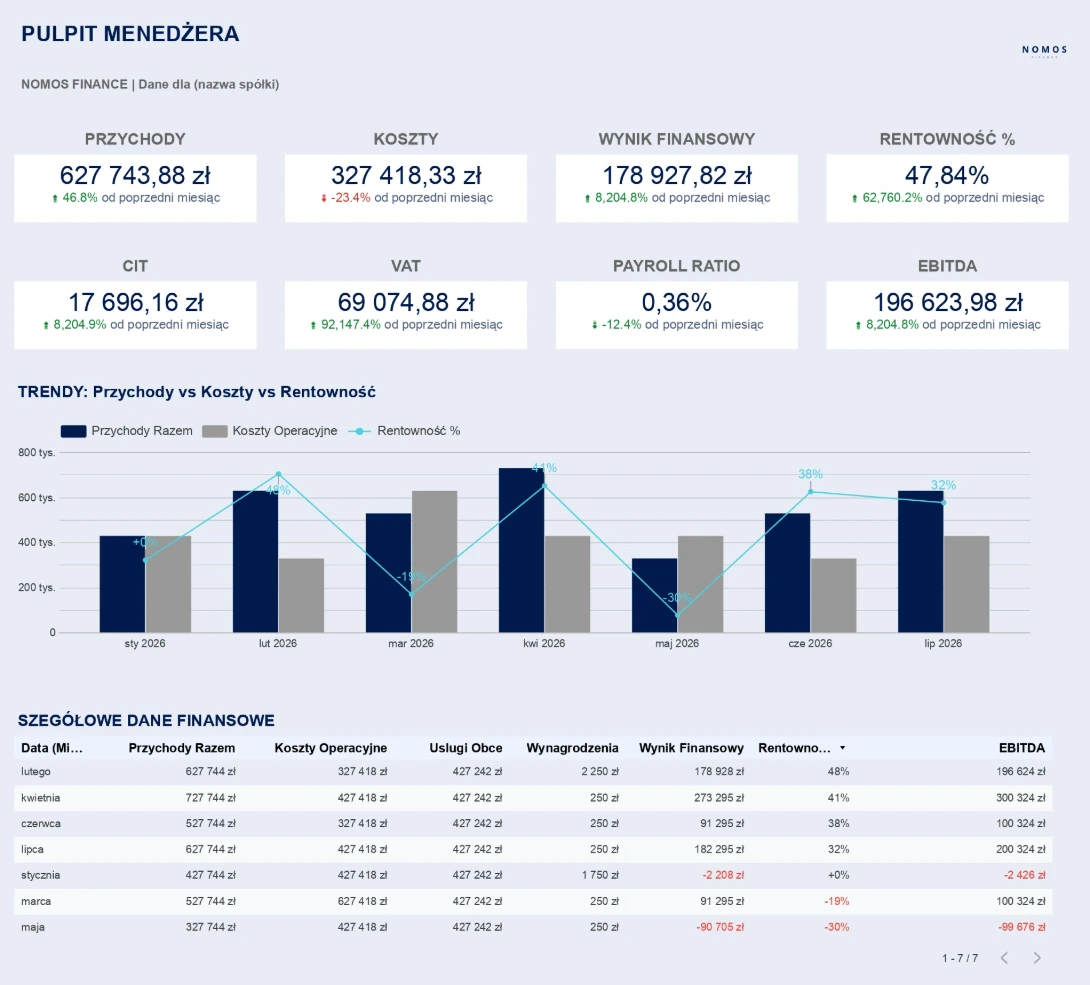Sort table by EBITDA column header
The image size is (1090, 985).
tap(1021, 748)
